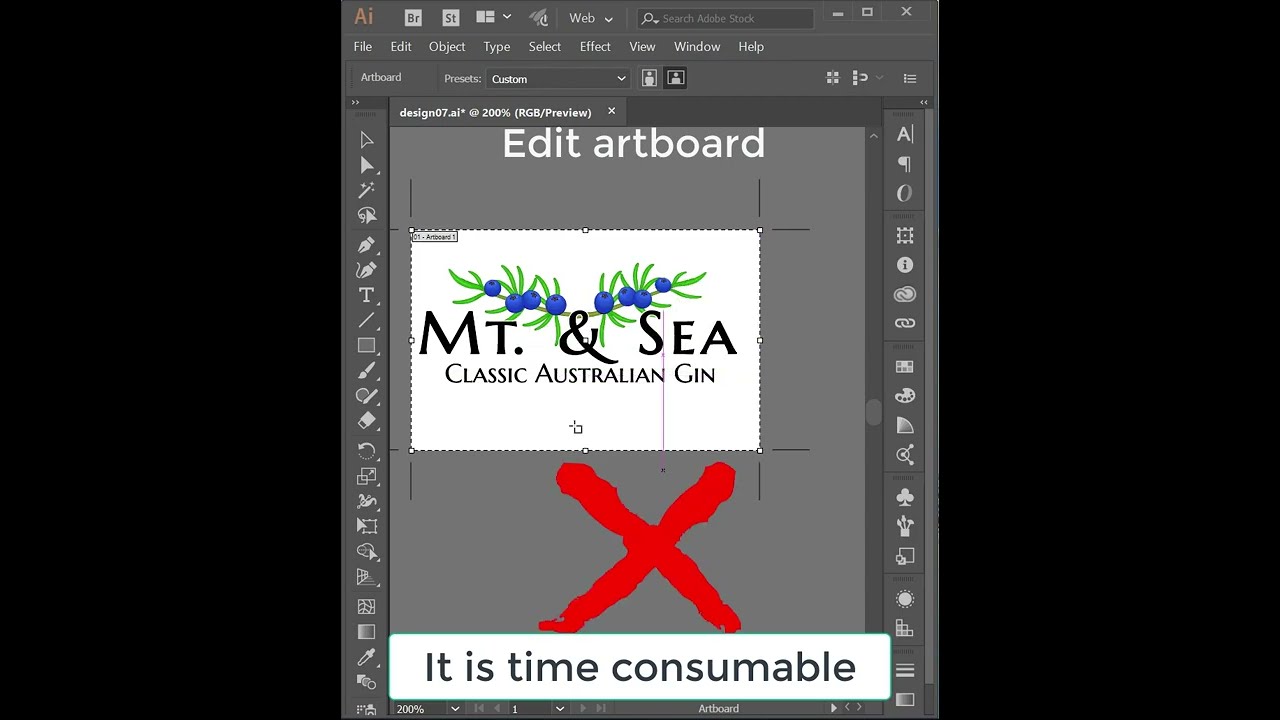Activate the Scale tool

(x=366, y=476)
